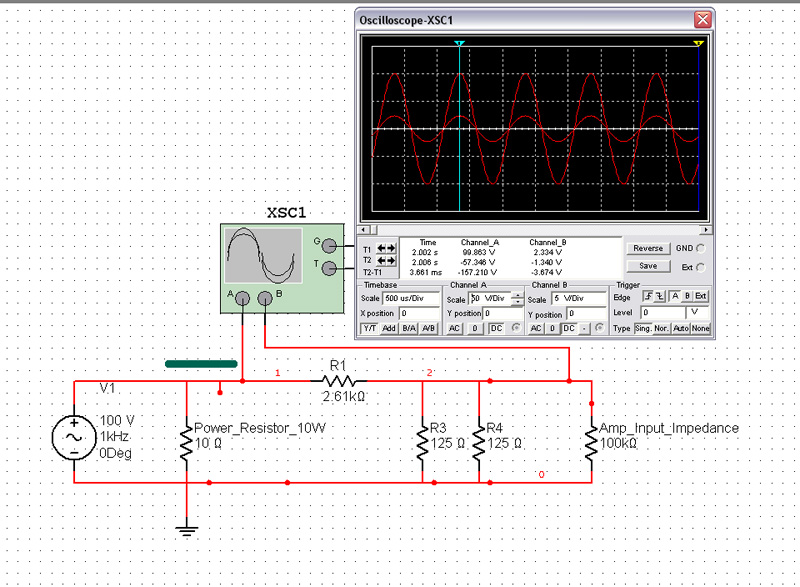Click the A terminal on XSC1
This screenshot has width=800, height=587.
(243, 298)
